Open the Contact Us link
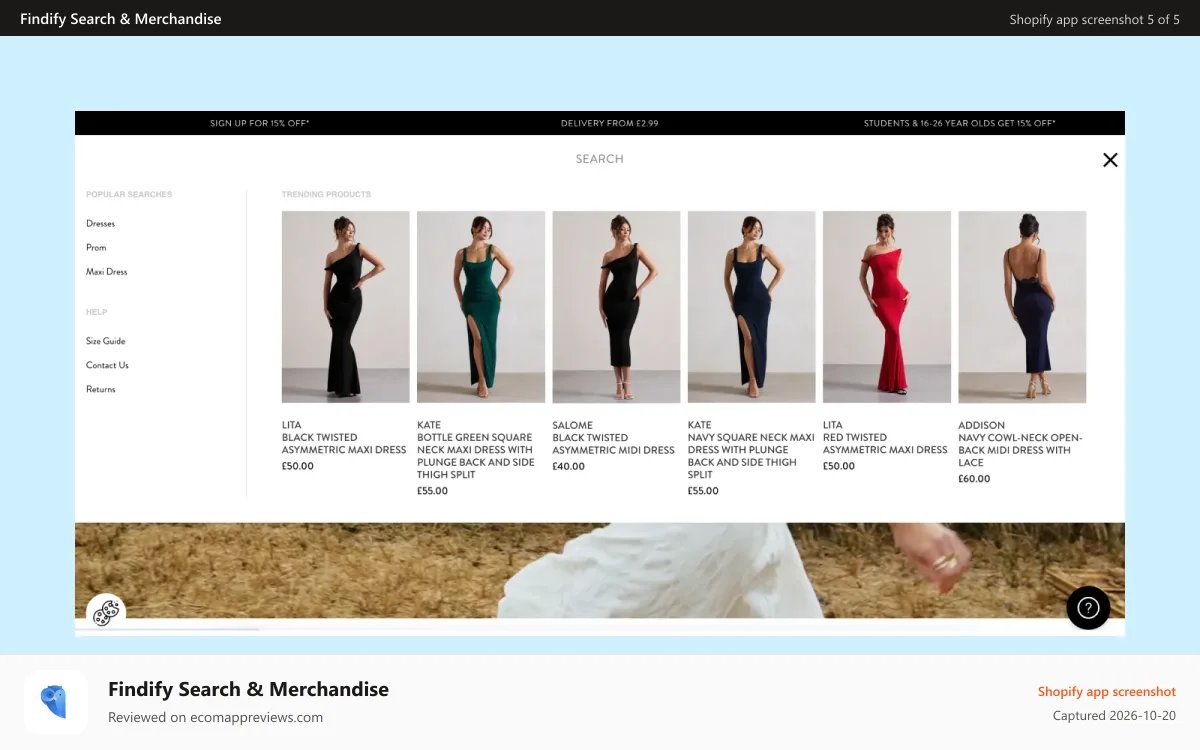 (x=107, y=365)
